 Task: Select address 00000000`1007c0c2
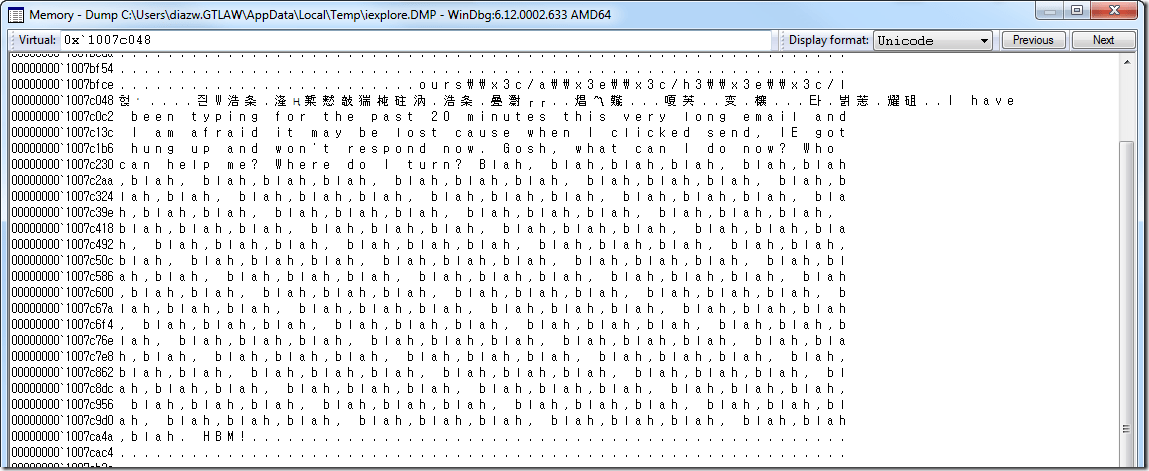[62, 117]
